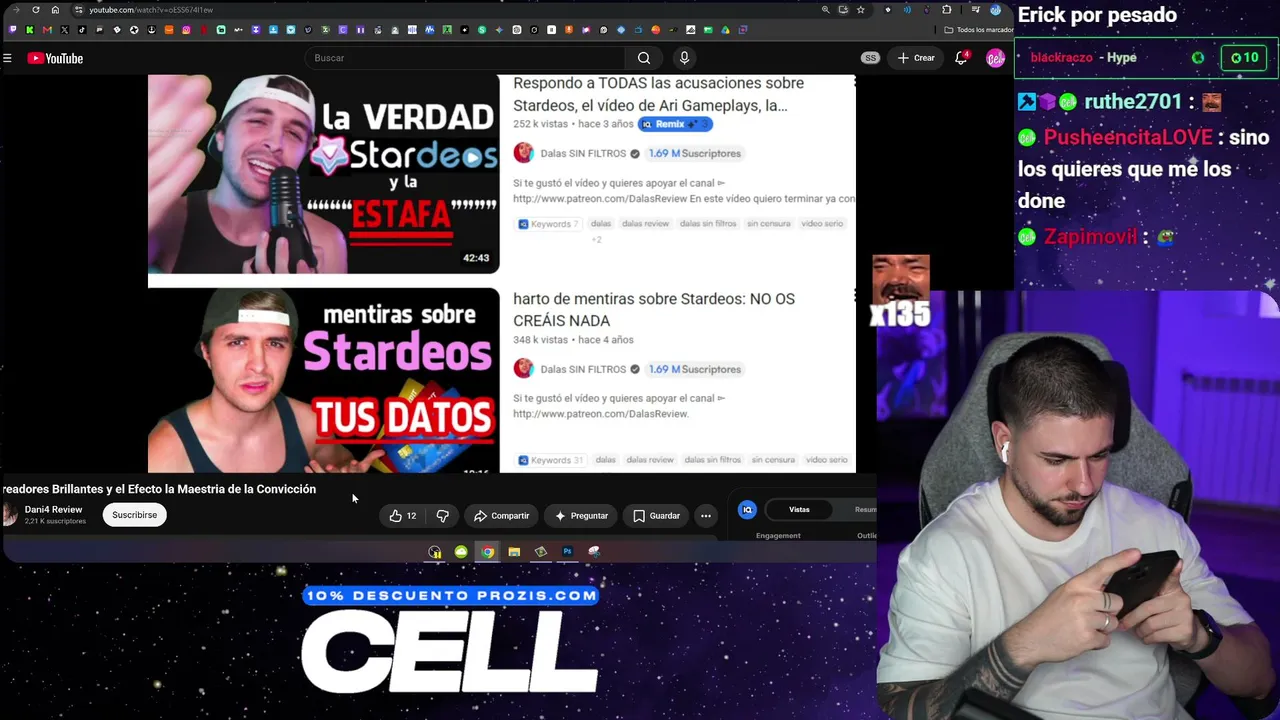Open more actions three-dot menu
Screen dimensions: 1280x720
click(706, 516)
